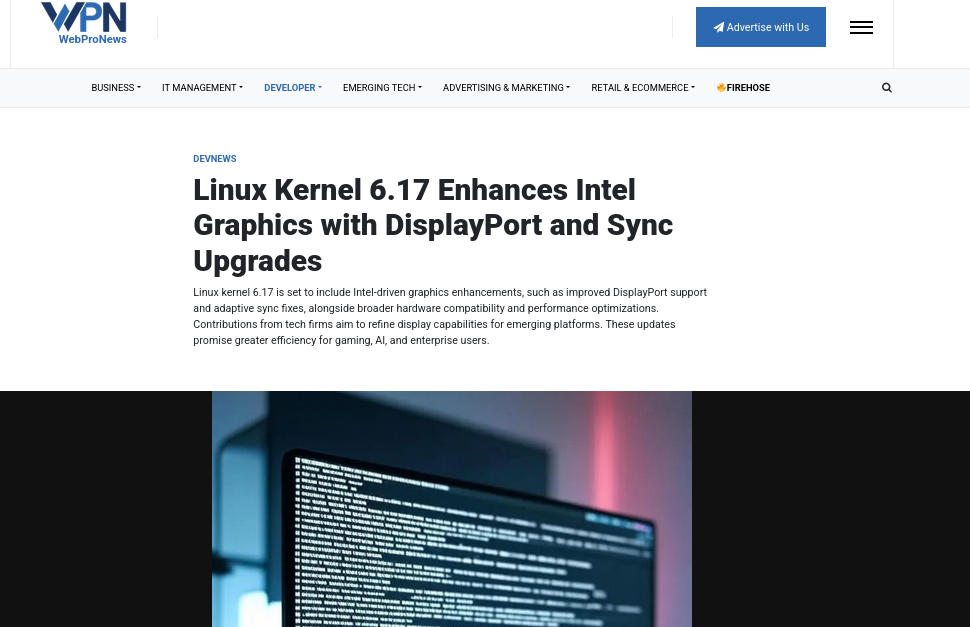Open the DEVNEWS category link
Image resolution: width=970 pixels, height=627 pixels.
pyautogui.click(x=215, y=159)
